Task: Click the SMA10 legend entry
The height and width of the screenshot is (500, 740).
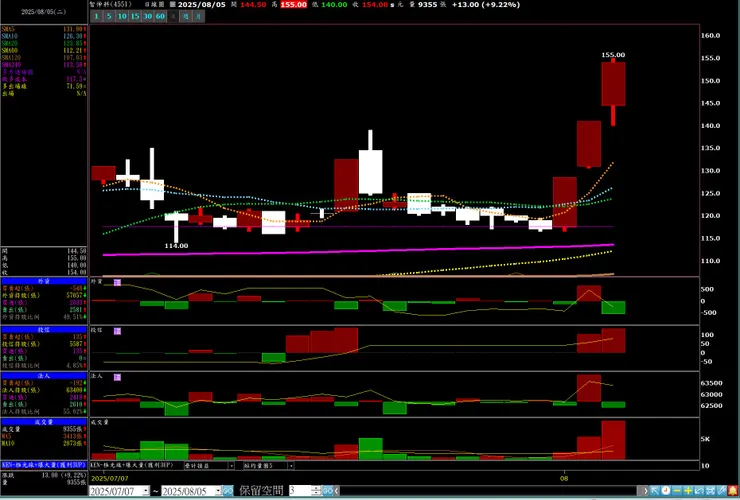Action: pos(43,36)
